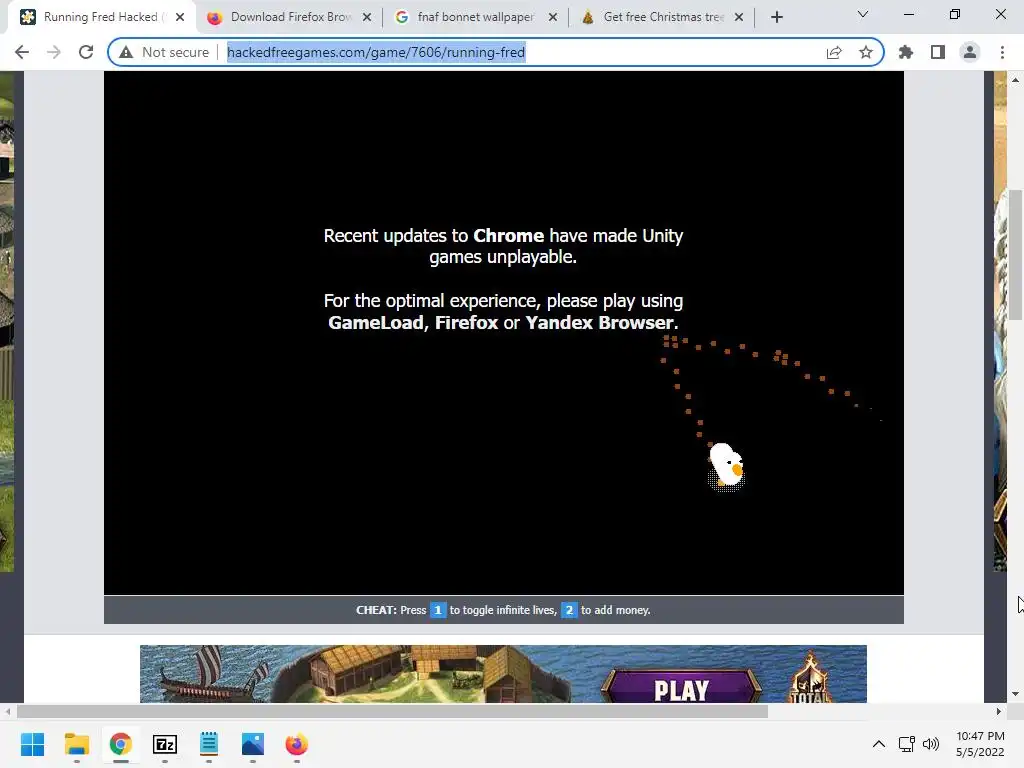Reload the current page
Viewport: 1024px width, 768px height.
(86, 52)
